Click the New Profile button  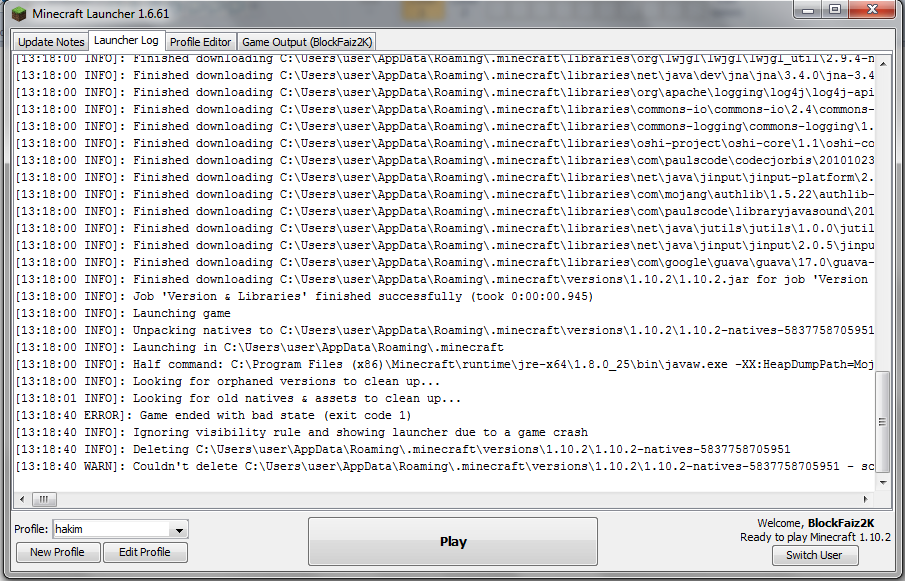click(x=57, y=552)
